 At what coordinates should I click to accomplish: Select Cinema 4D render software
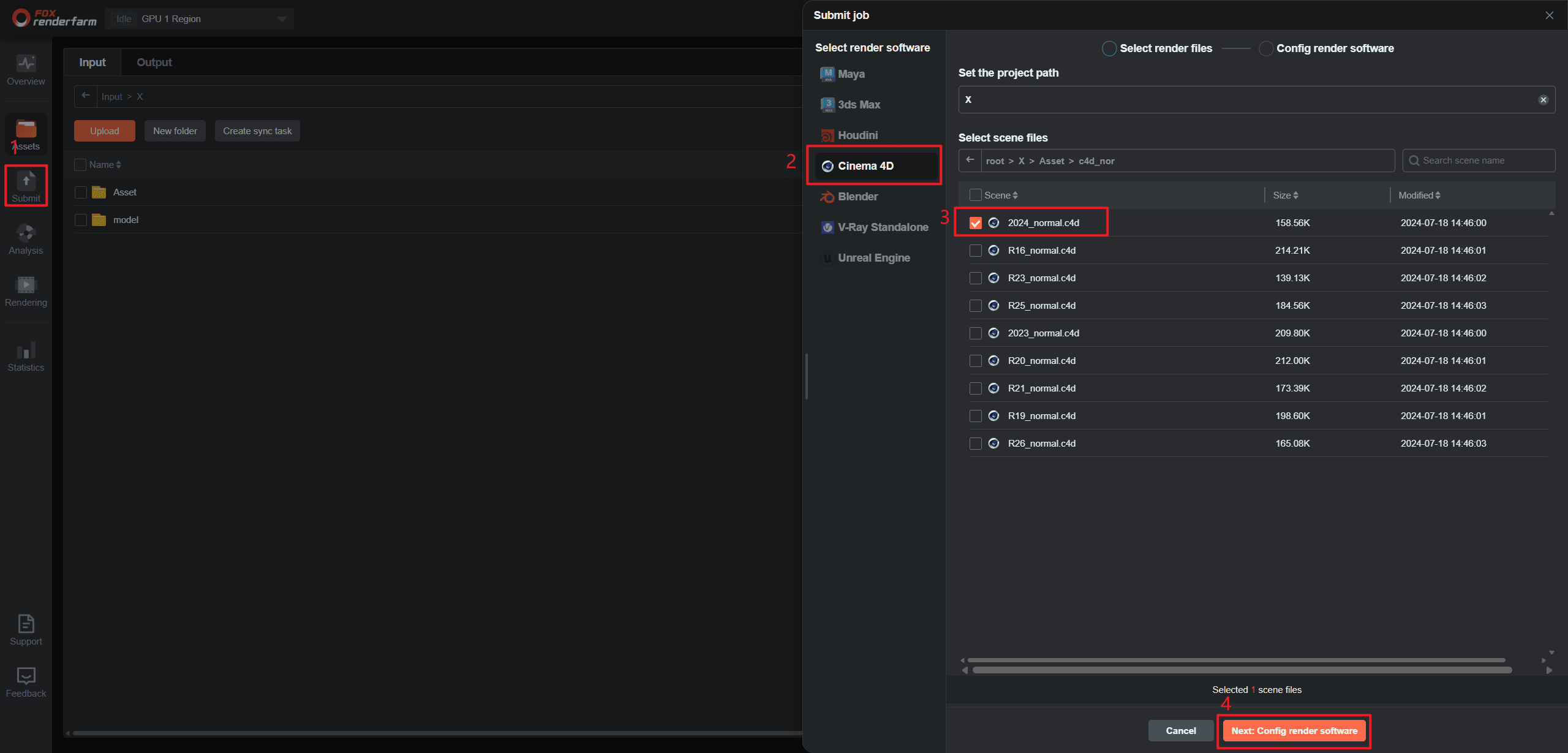(876, 166)
